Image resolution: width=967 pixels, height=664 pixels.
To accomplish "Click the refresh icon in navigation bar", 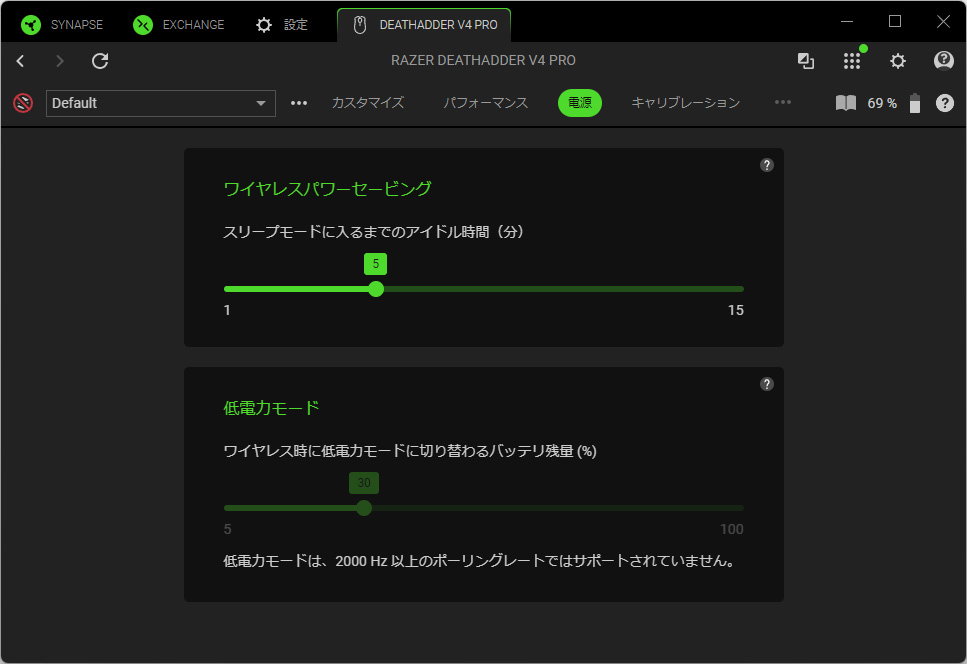I will tap(100, 61).
